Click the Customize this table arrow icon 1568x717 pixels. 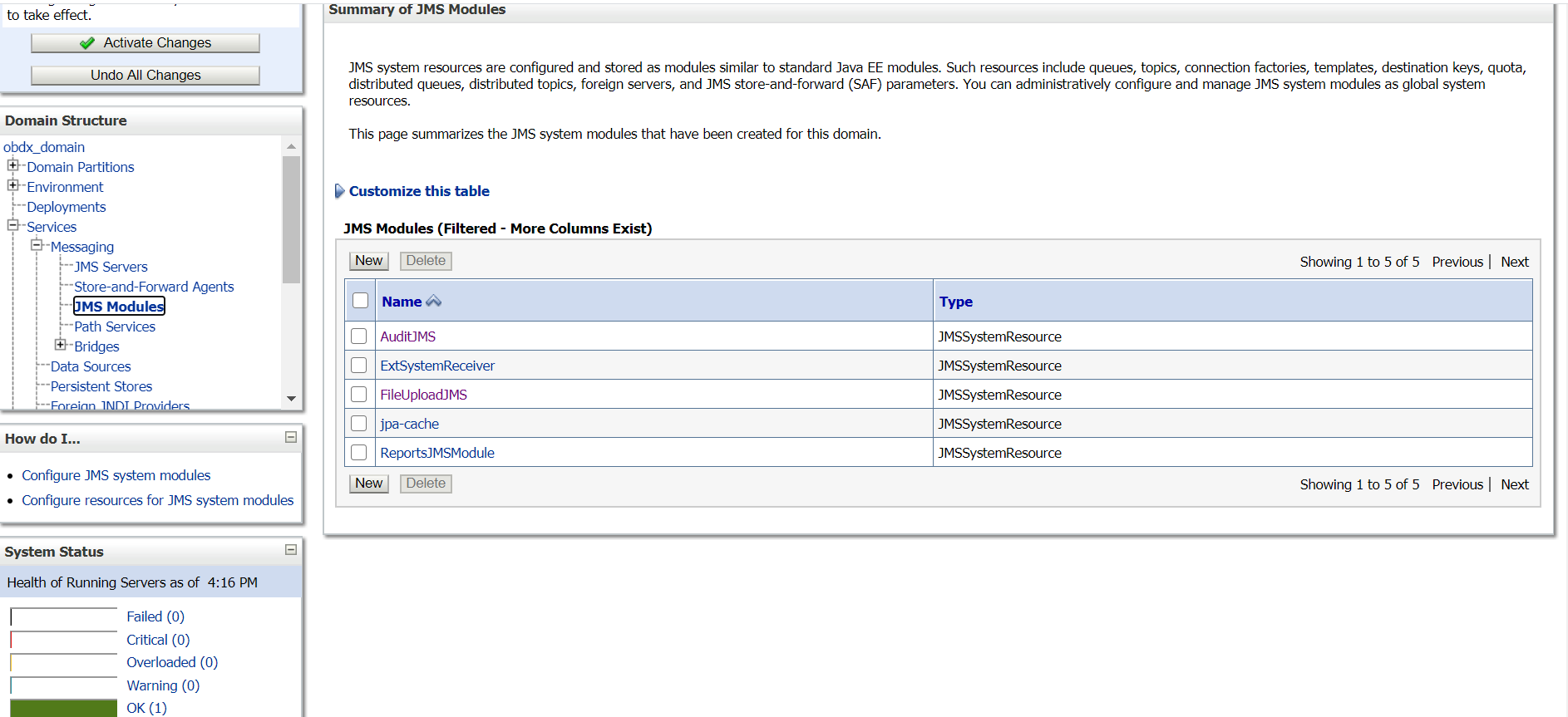pyautogui.click(x=339, y=191)
